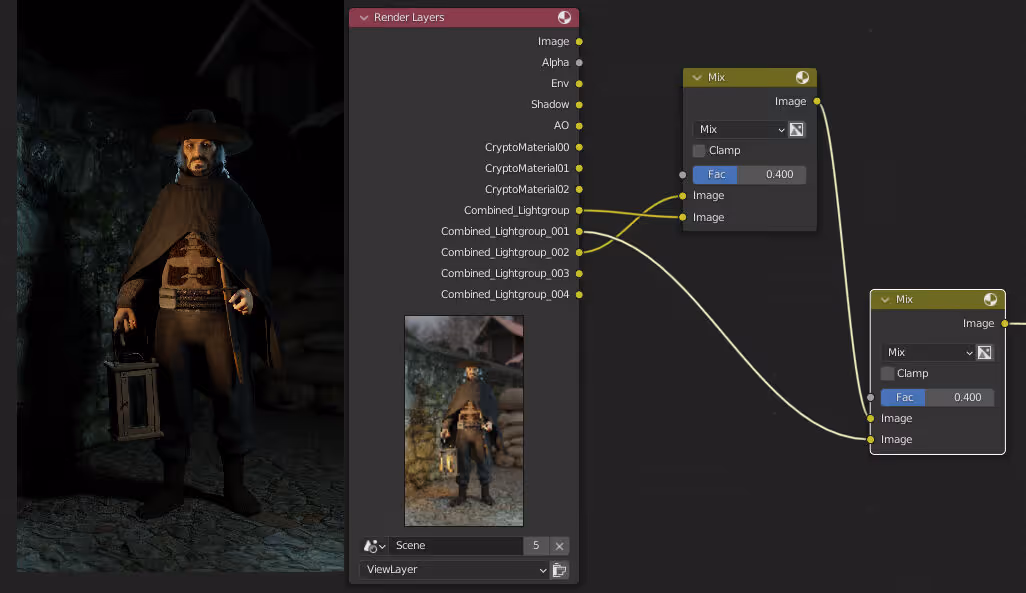Click the lower Mix node Fac input socket

pos(870,397)
